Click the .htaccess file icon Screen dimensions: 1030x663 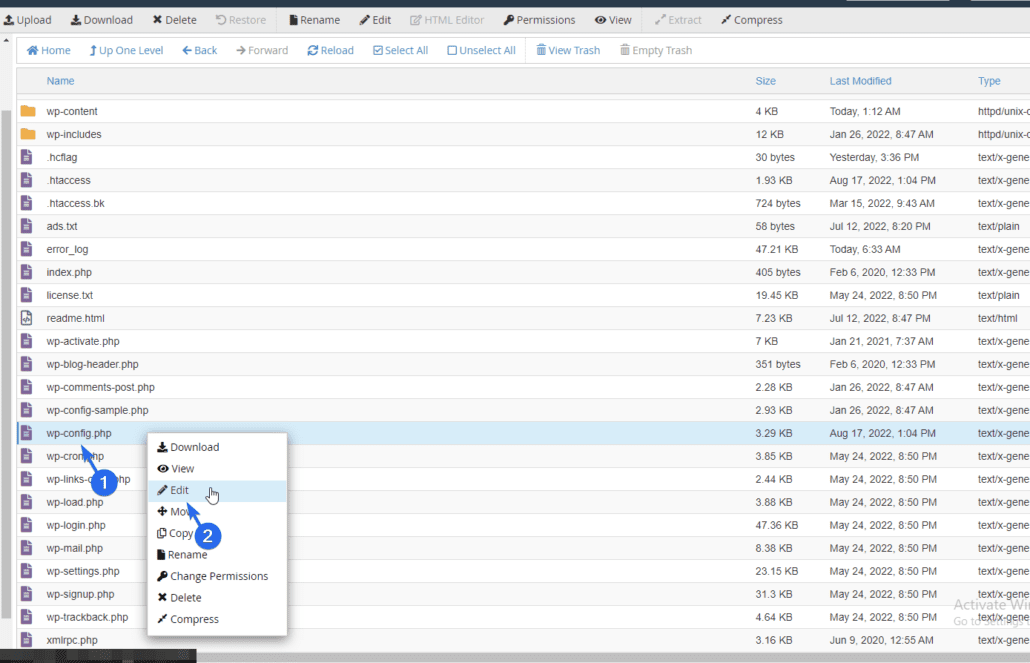coord(26,180)
